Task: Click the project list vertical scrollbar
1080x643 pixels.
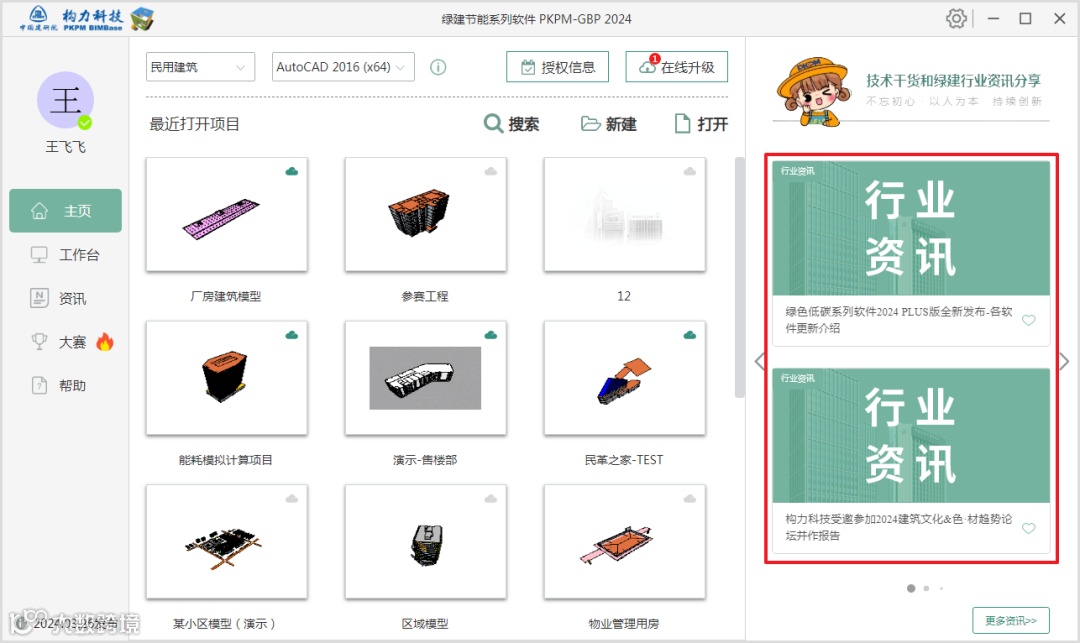Action: [x=740, y=277]
